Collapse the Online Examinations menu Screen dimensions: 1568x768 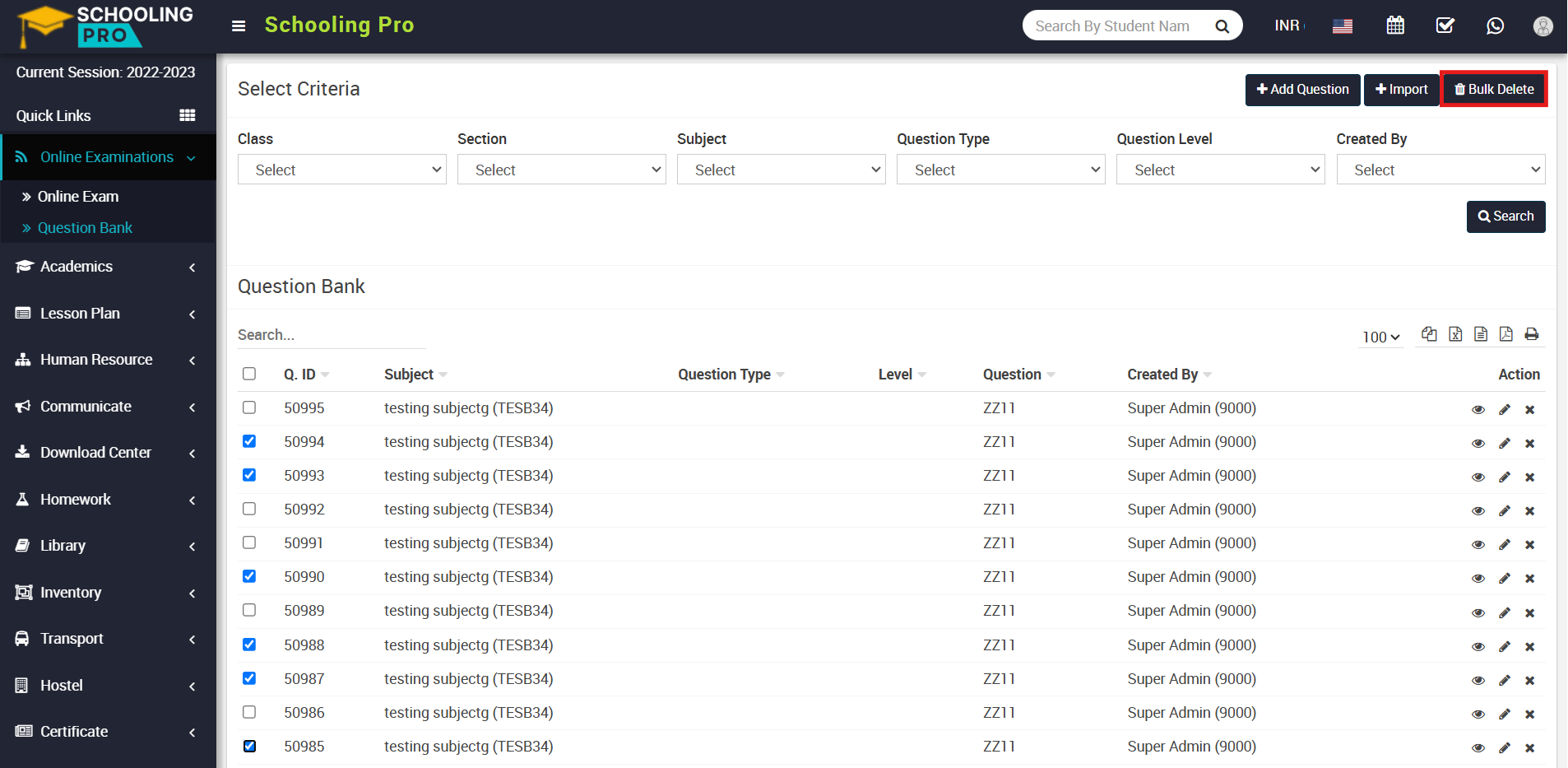click(x=109, y=157)
